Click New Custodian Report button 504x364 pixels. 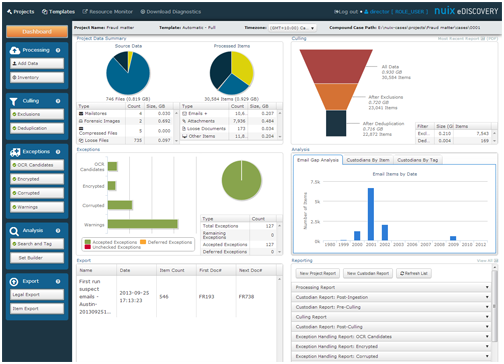coord(368,274)
